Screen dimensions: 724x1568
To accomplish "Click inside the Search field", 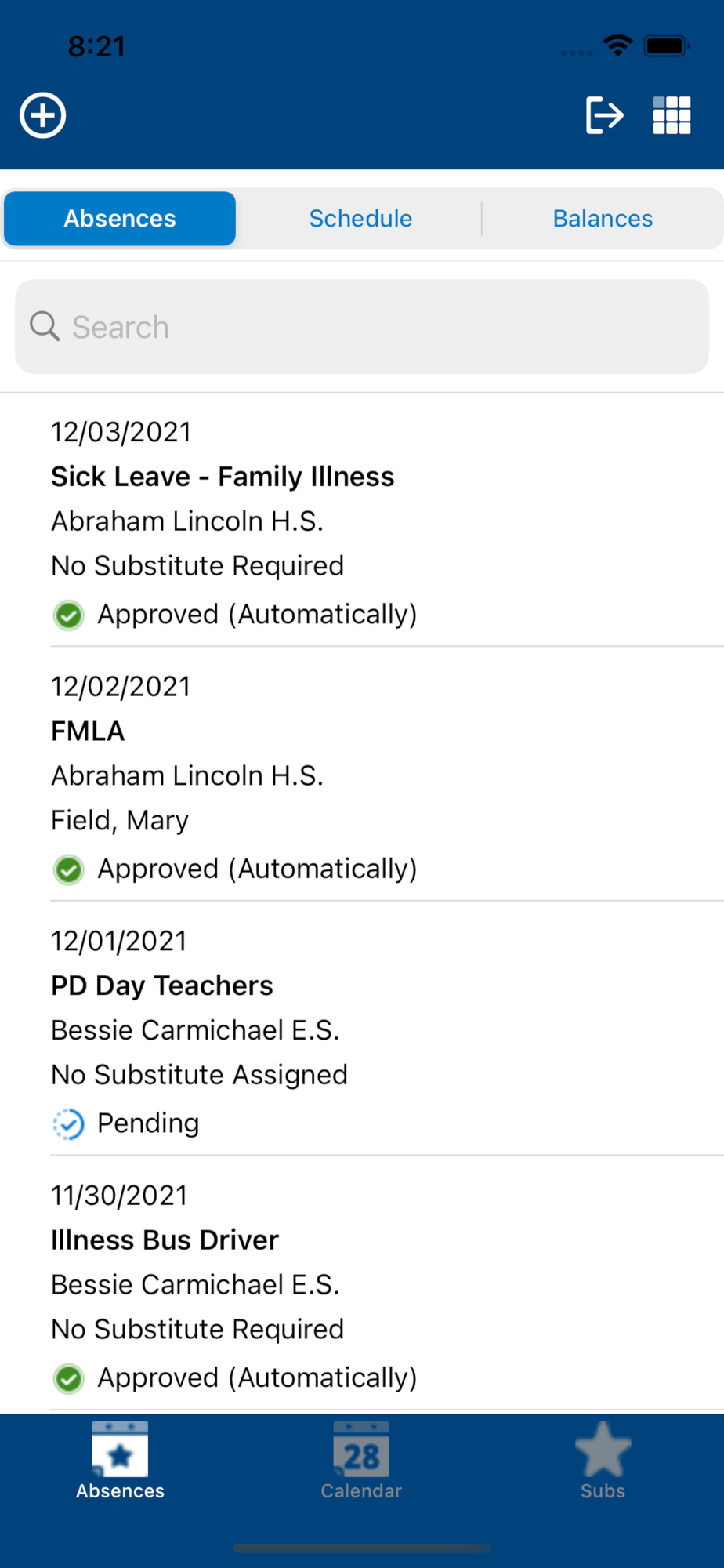I will pos(362,326).
